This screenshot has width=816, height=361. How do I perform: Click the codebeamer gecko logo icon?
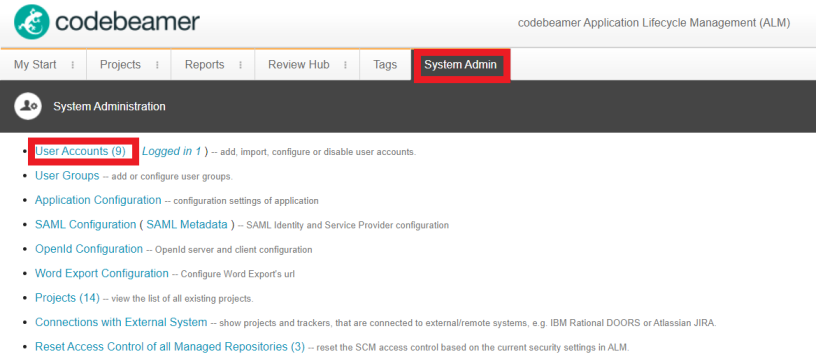(x=32, y=22)
